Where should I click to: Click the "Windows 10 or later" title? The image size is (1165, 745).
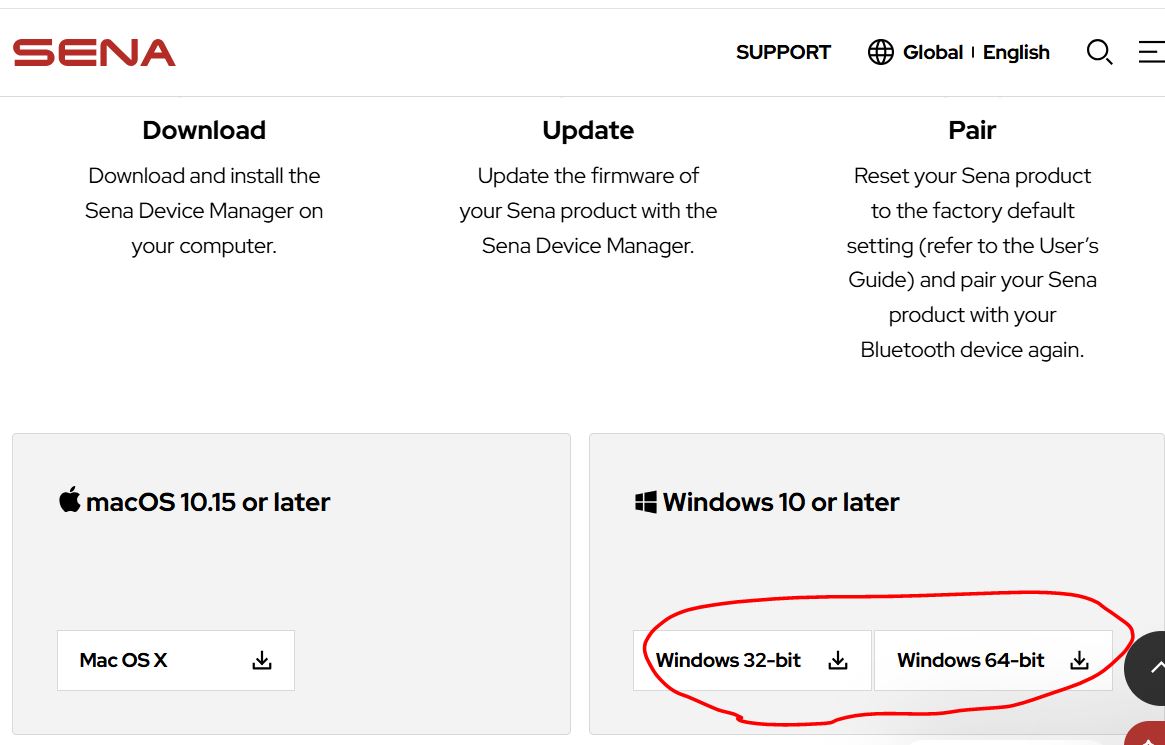(x=781, y=502)
